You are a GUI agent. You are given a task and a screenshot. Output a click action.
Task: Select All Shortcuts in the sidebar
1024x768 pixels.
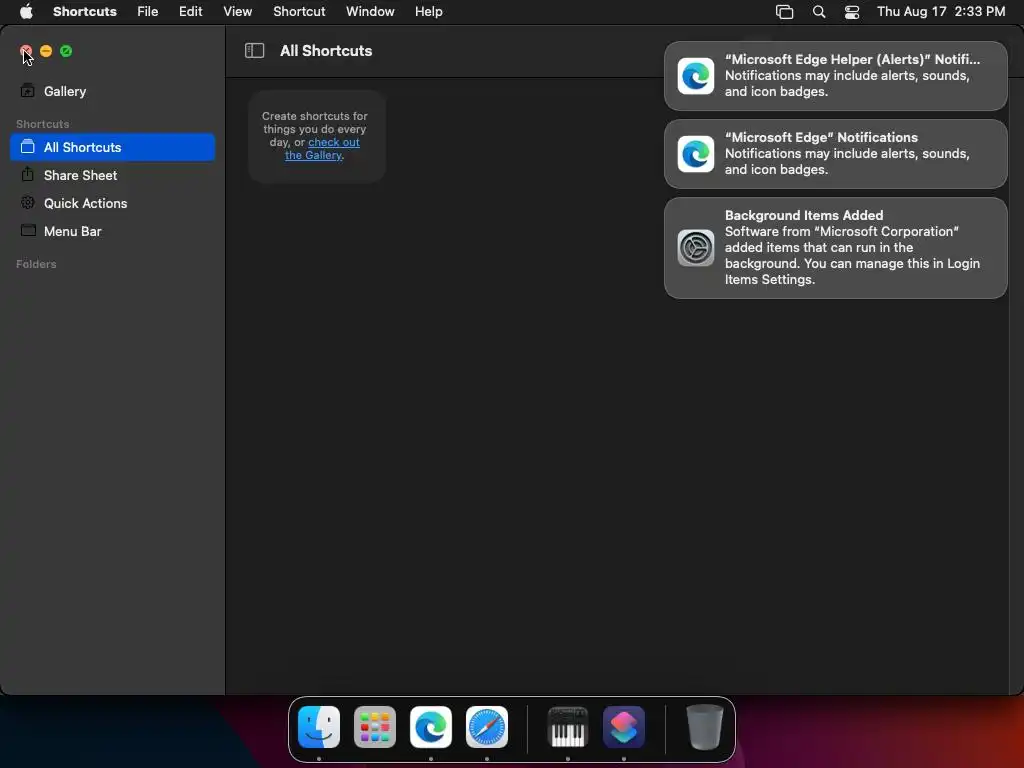tap(112, 147)
